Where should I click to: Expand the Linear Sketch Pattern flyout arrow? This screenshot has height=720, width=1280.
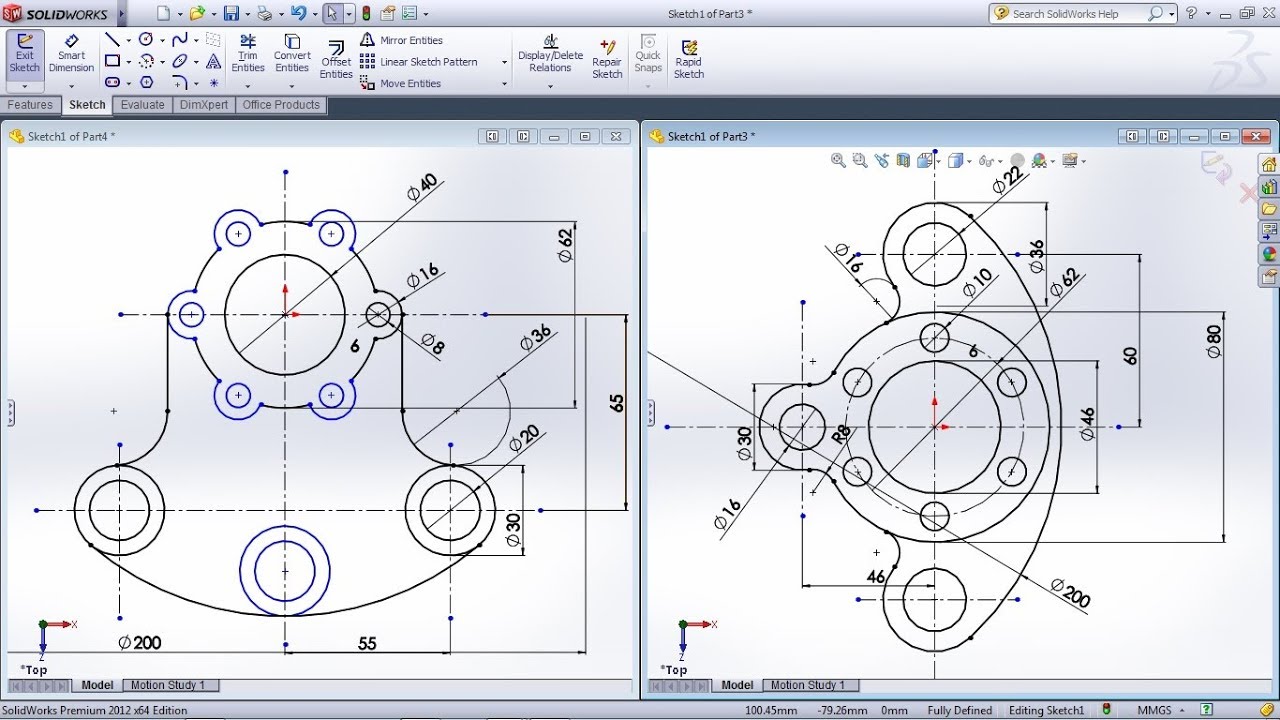[503, 61]
